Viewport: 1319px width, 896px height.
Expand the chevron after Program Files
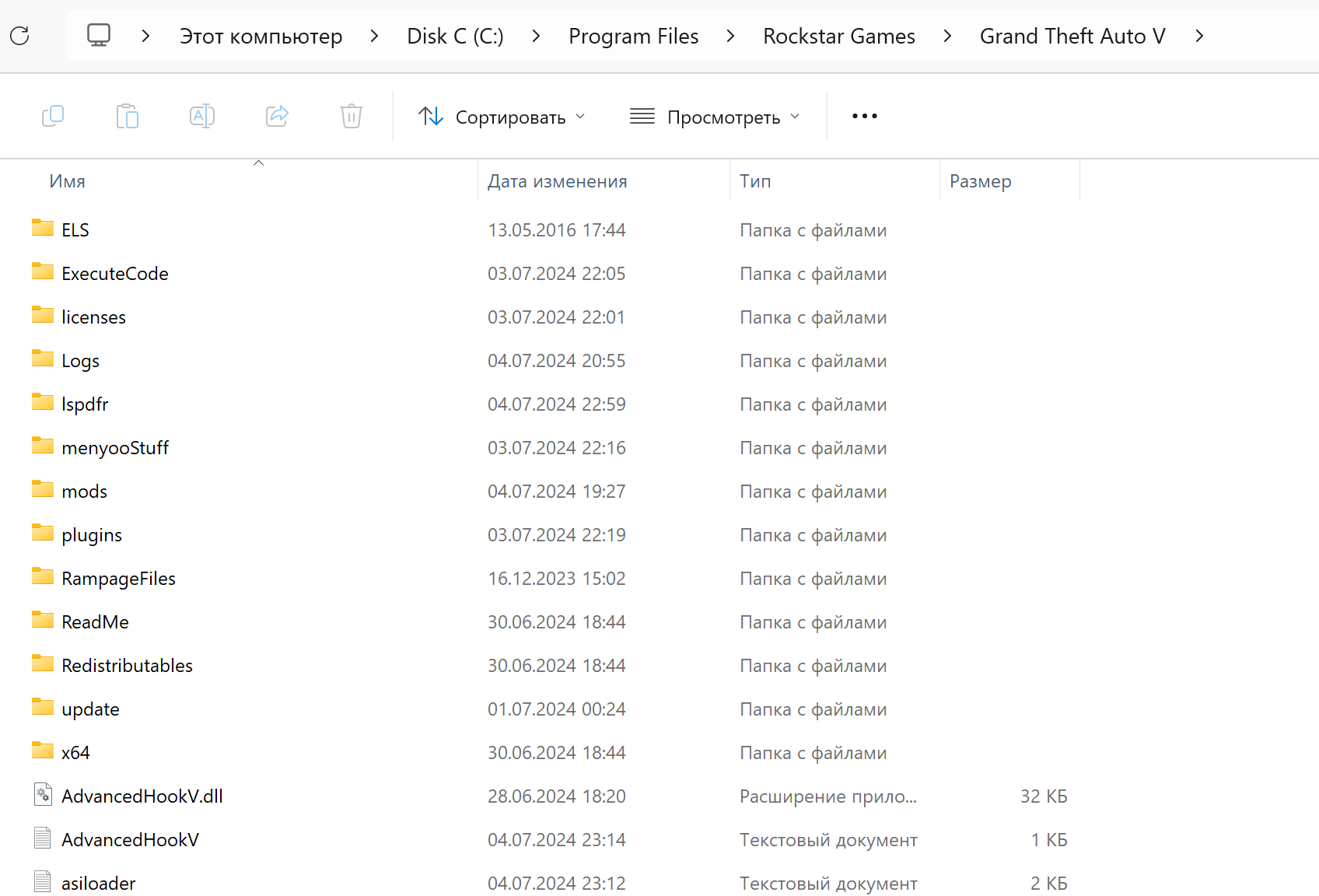(730, 37)
